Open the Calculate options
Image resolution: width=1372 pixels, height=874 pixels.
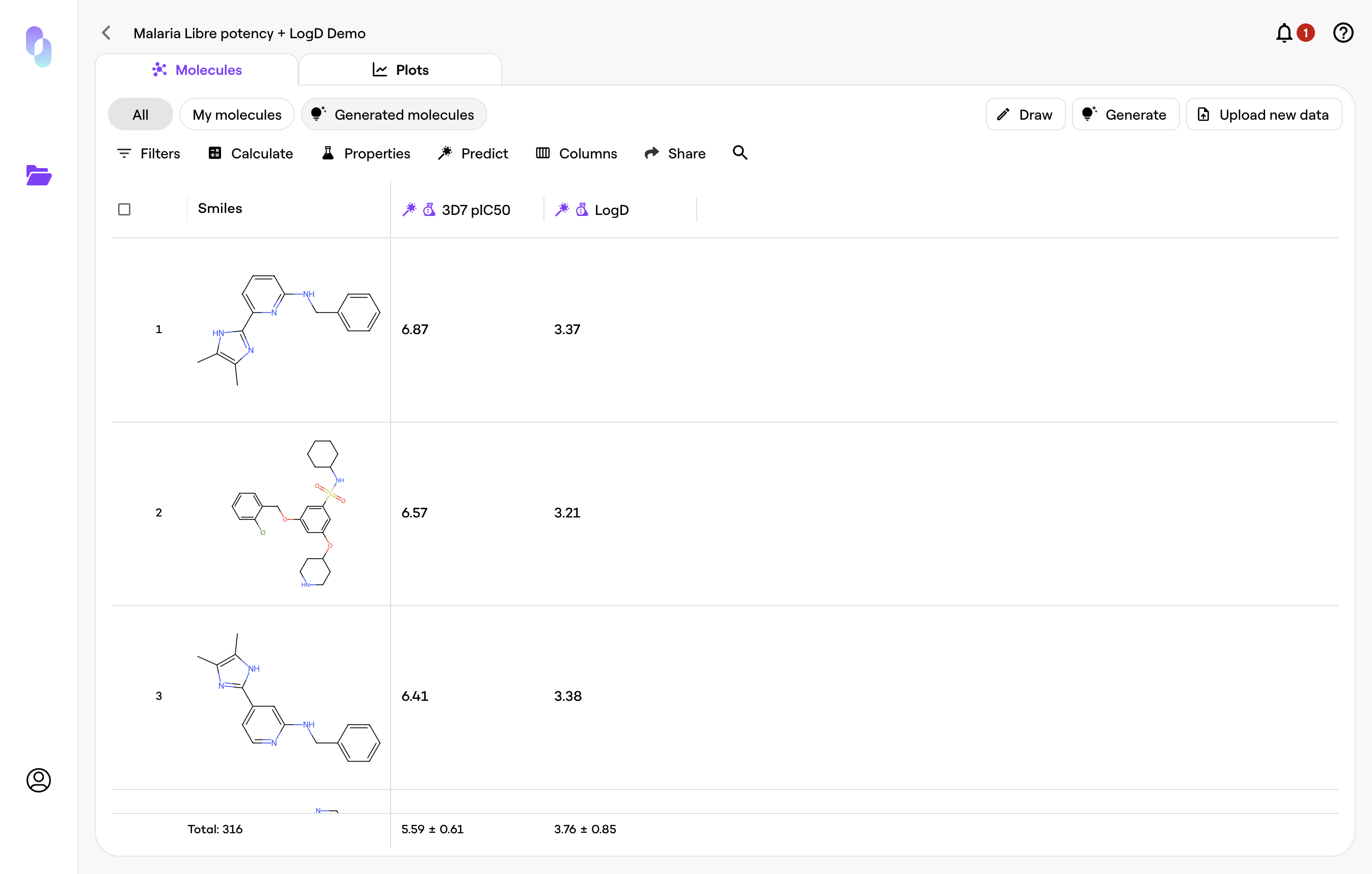(x=251, y=153)
